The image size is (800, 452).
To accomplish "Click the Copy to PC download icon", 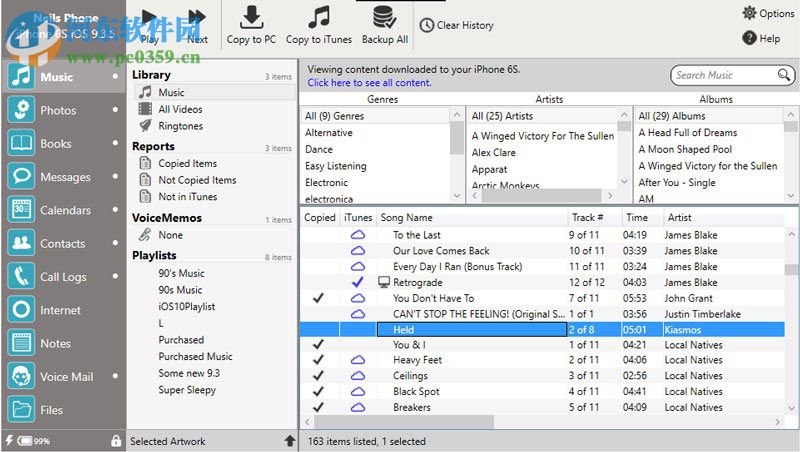I will pos(251,17).
